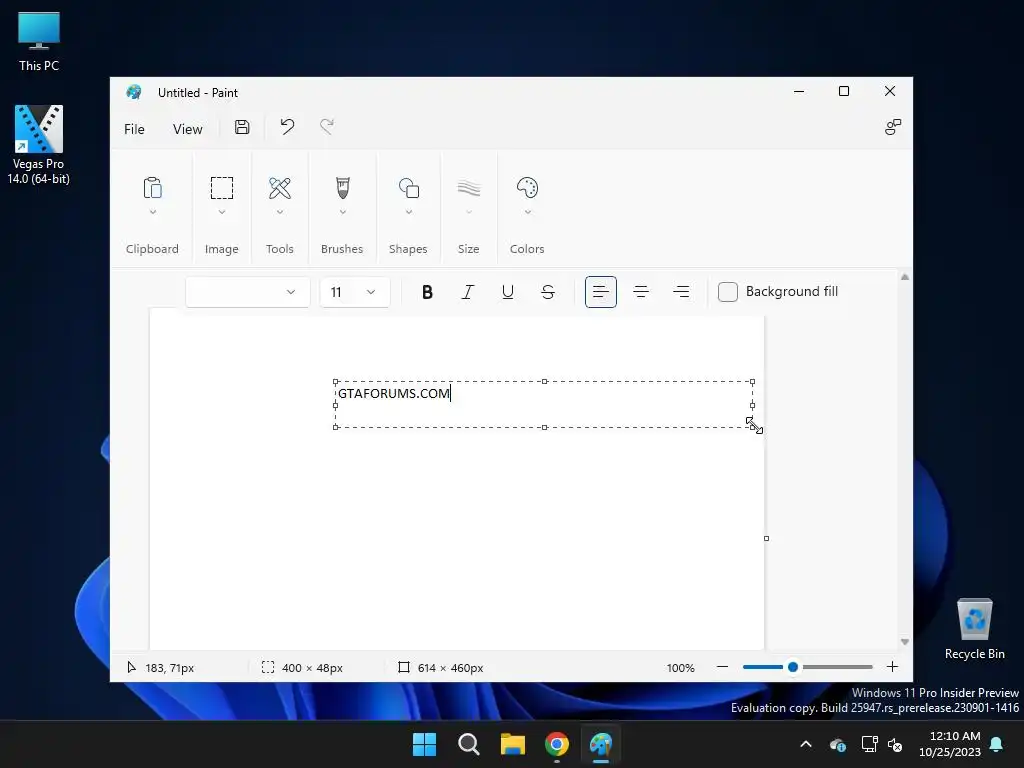
Task: Click inside the GTAFORUMS.COM text box
Action: click(543, 405)
